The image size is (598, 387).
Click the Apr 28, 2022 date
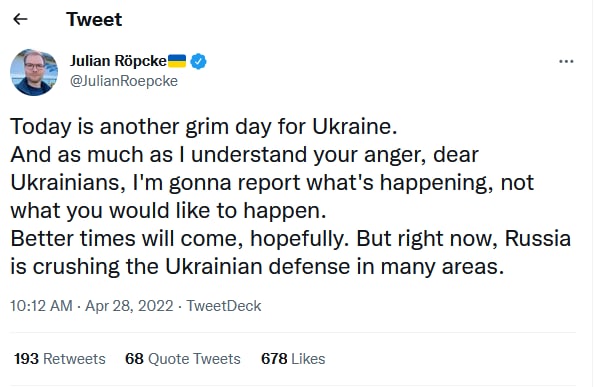pos(129,306)
